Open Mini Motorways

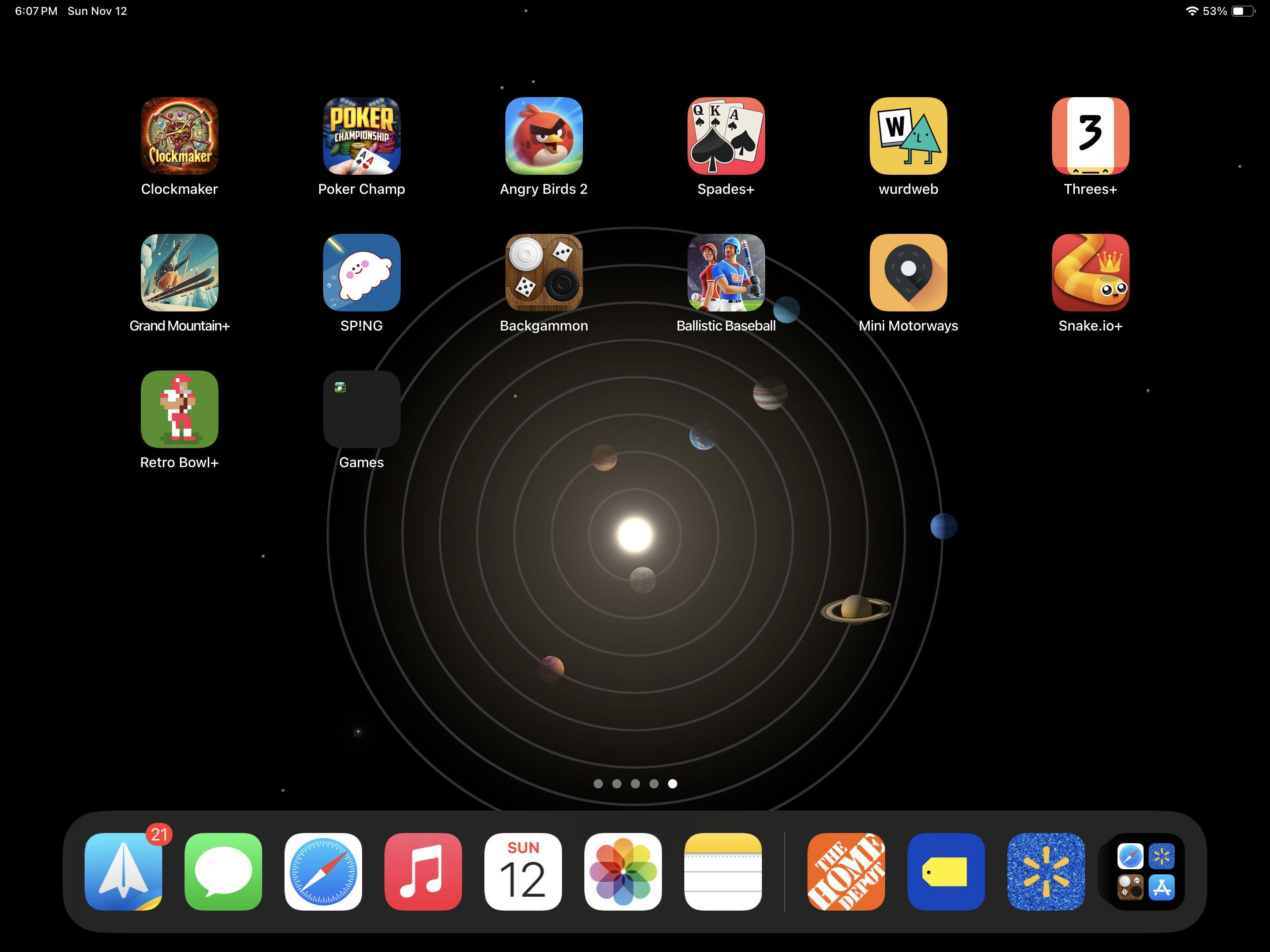pos(908,273)
